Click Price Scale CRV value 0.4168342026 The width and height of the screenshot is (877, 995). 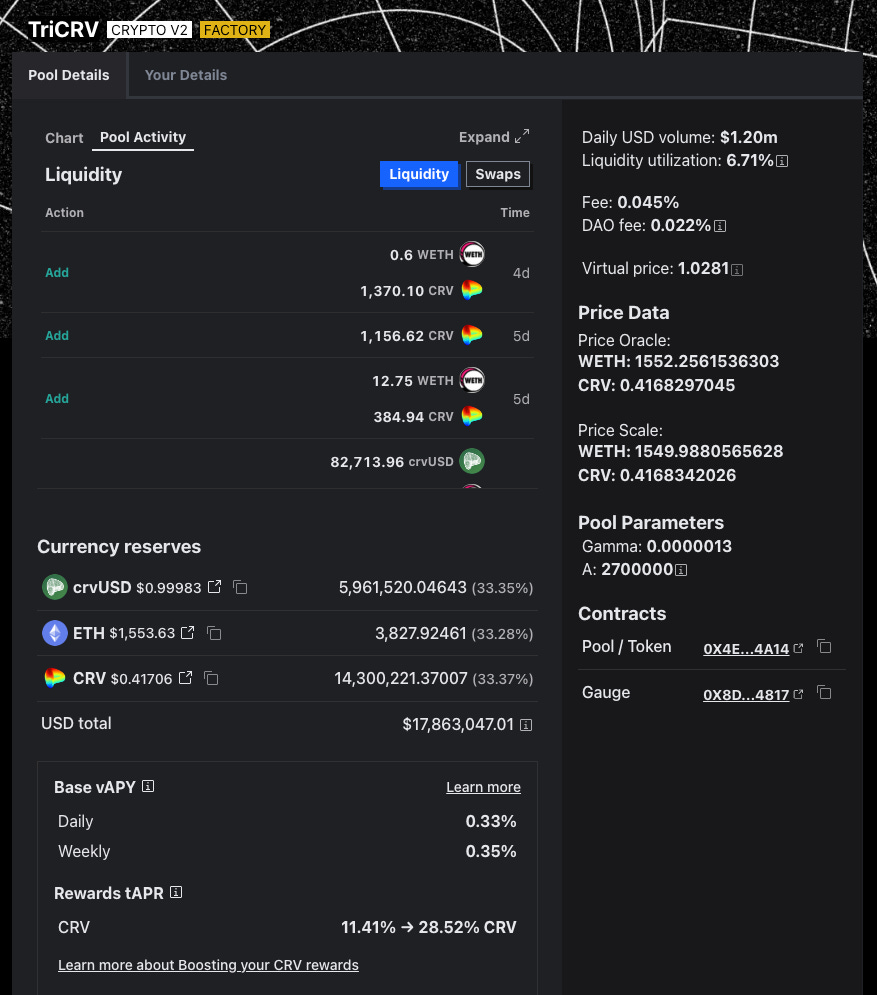(678, 475)
